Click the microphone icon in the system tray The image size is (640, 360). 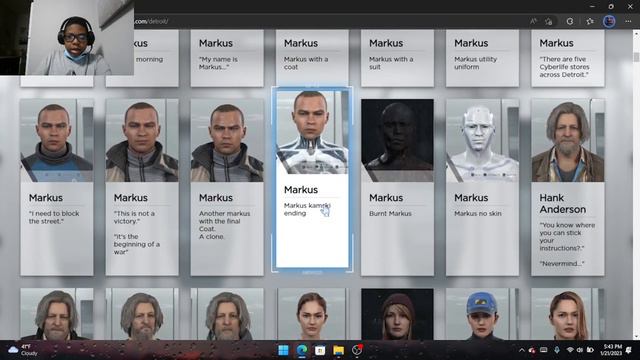pos(557,350)
